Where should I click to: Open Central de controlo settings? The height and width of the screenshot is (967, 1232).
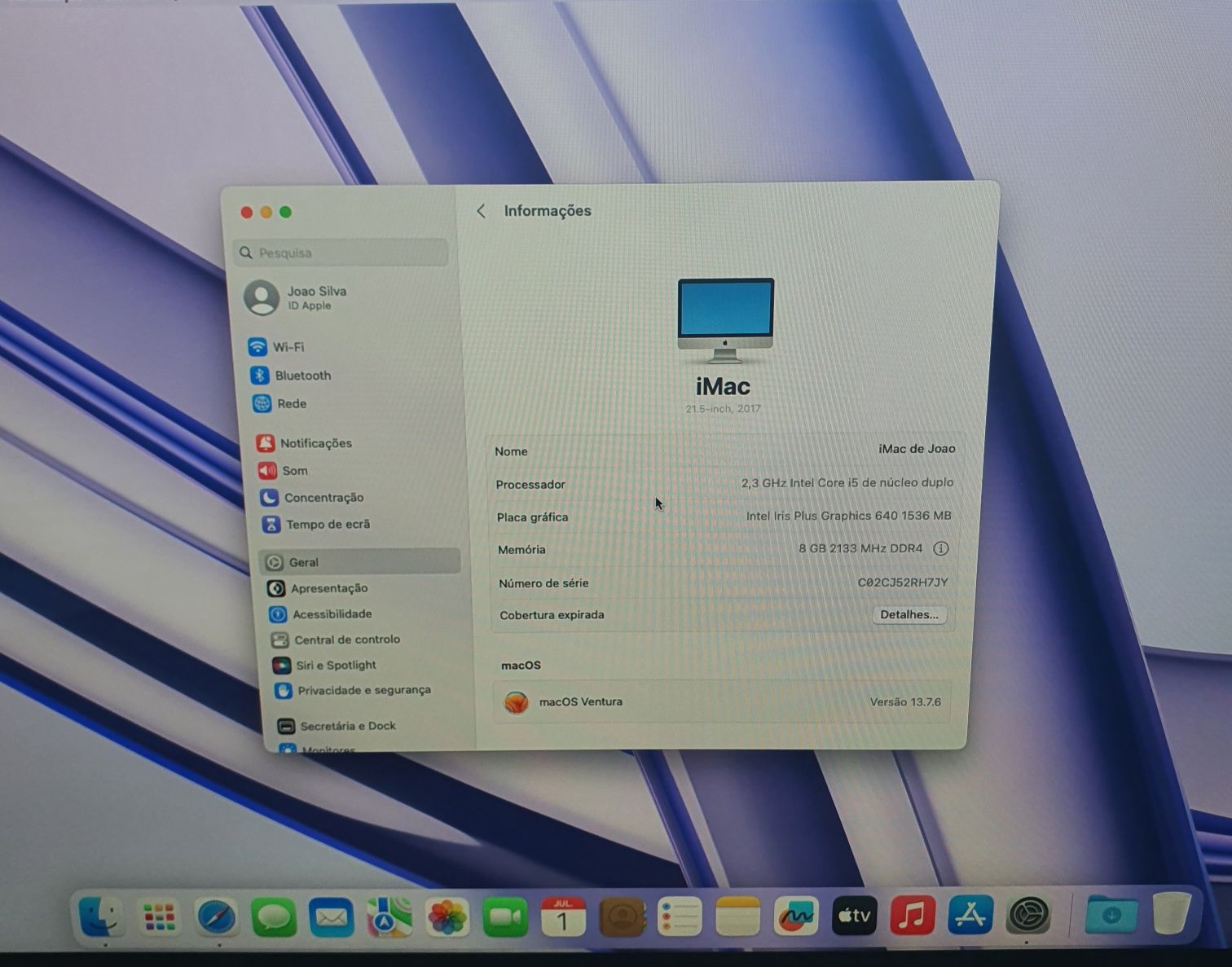pos(335,640)
